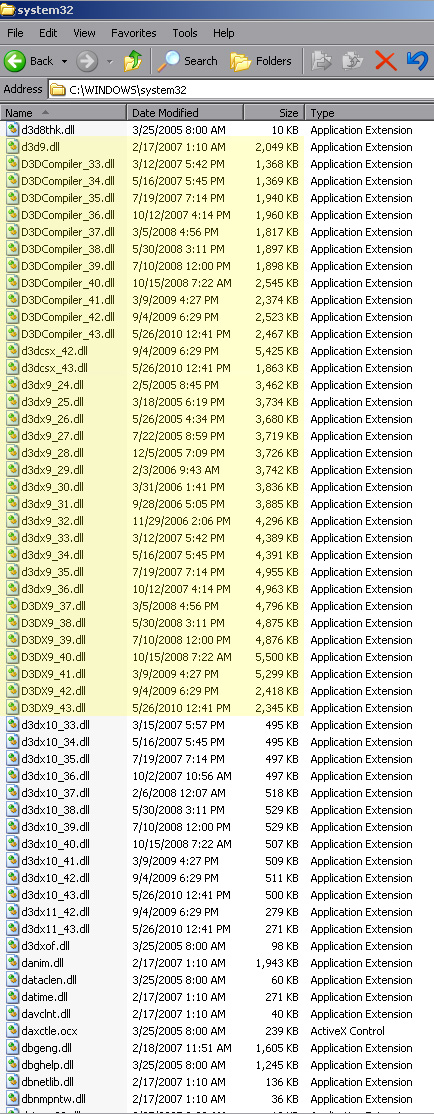Click the Copy To toolbar icon
434x1114 pixels.
353,61
